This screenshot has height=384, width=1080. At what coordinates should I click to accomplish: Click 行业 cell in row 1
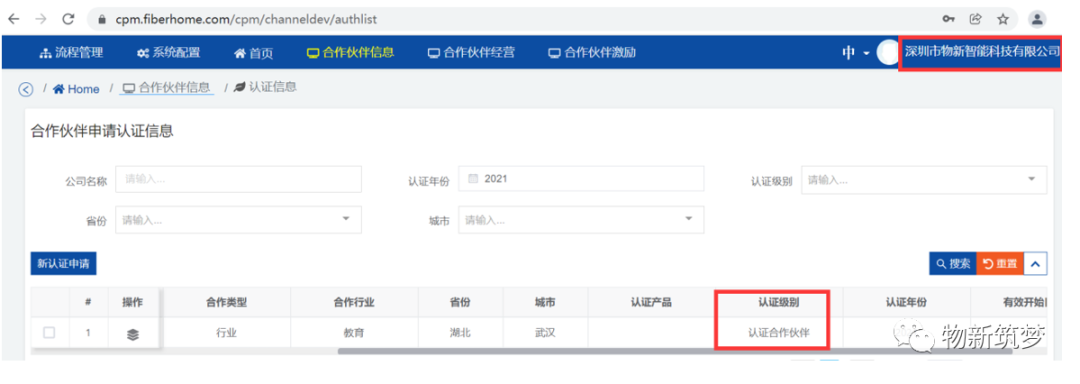click(227, 333)
